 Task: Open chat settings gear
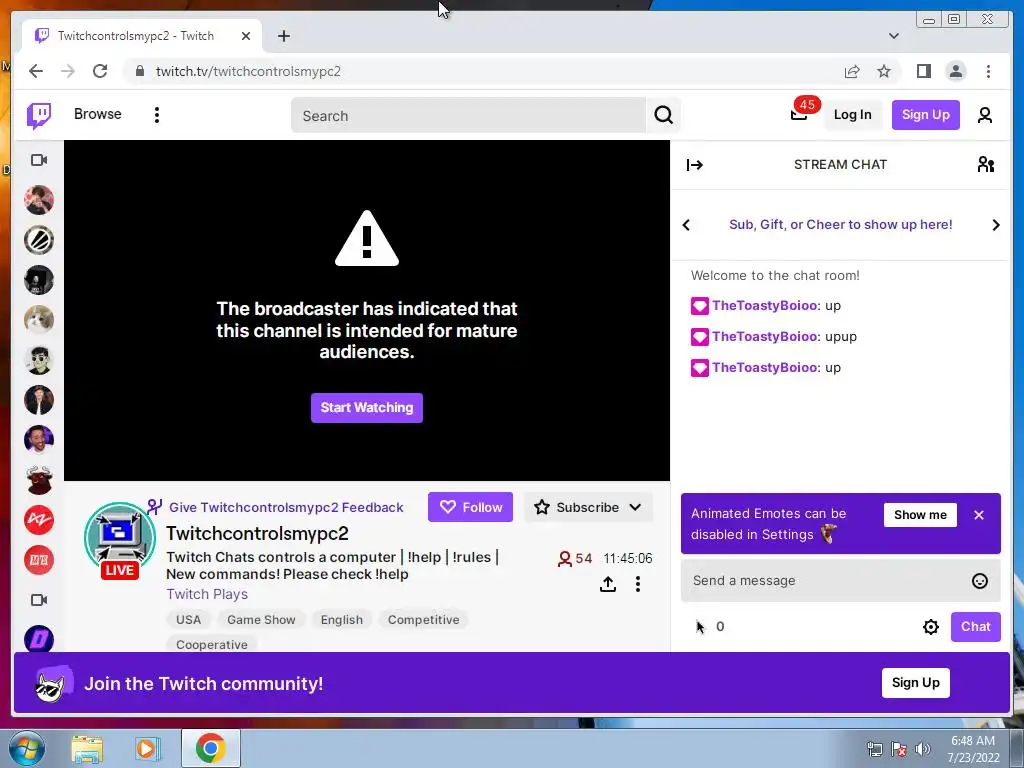coord(931,627)
